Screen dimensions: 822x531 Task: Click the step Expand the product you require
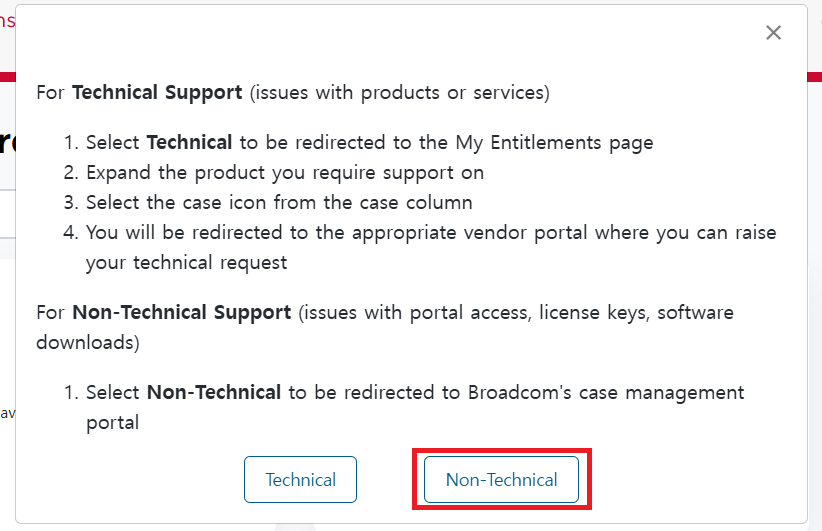pyautogui.click(x=285, y=172)
